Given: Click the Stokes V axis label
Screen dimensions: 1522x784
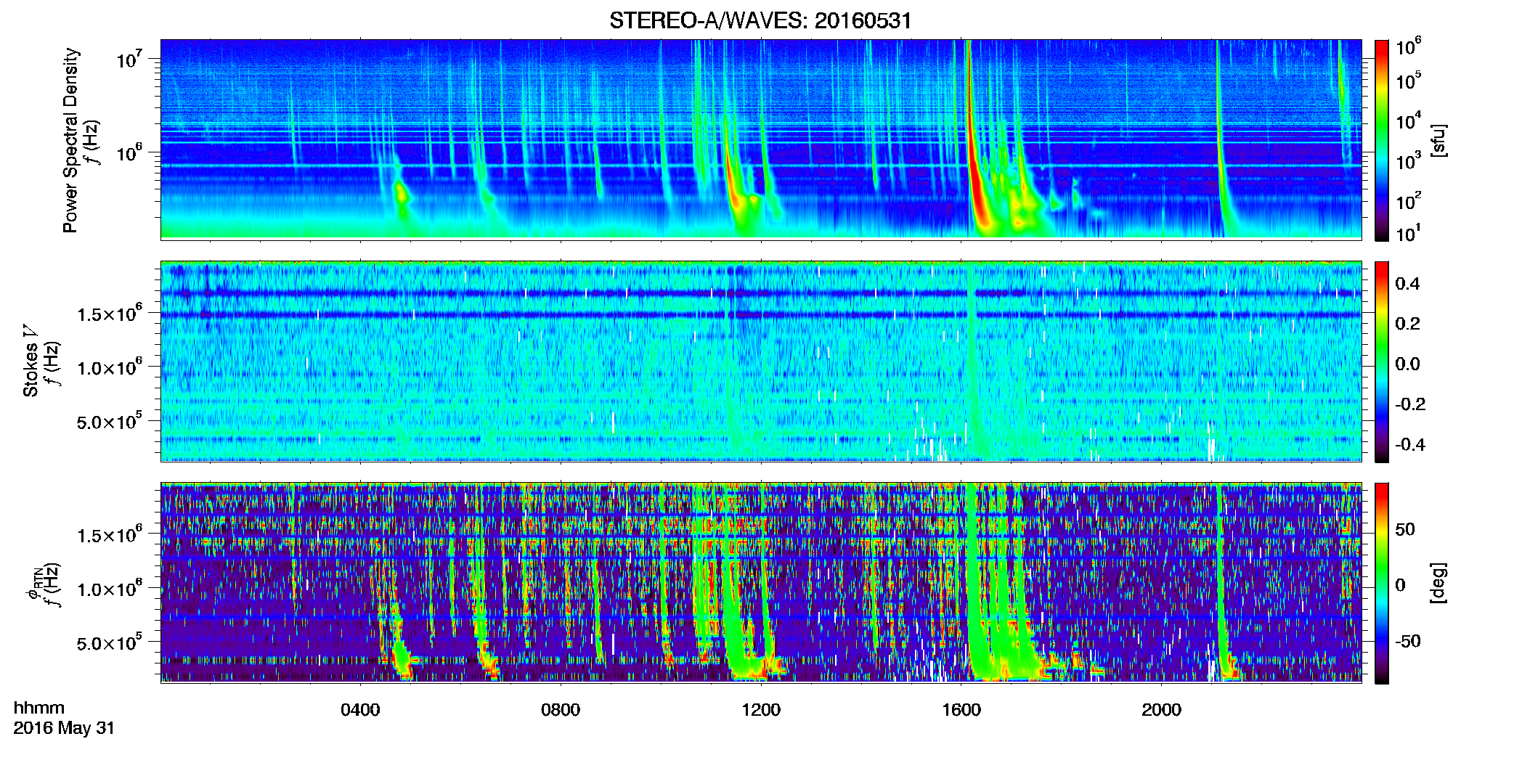Looking at the screenshot, I should (30, 361).
